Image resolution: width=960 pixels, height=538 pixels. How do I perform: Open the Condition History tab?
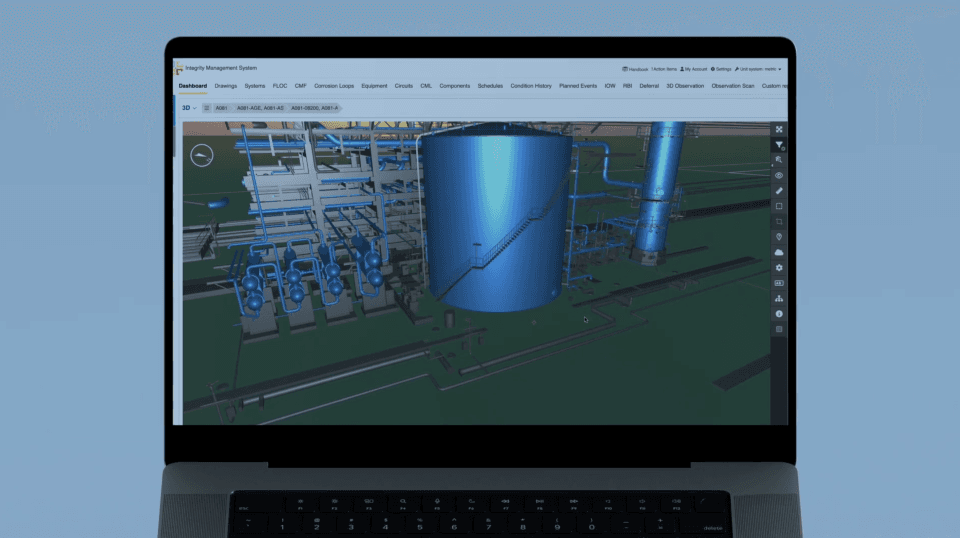[530, 86]
